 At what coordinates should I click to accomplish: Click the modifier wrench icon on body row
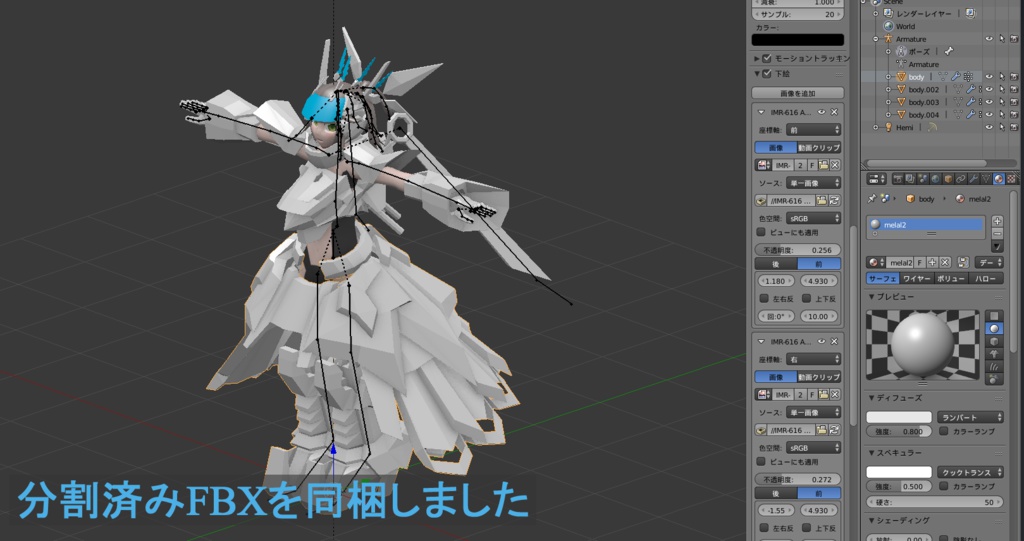pyautogui.click(x=955, y=76)
